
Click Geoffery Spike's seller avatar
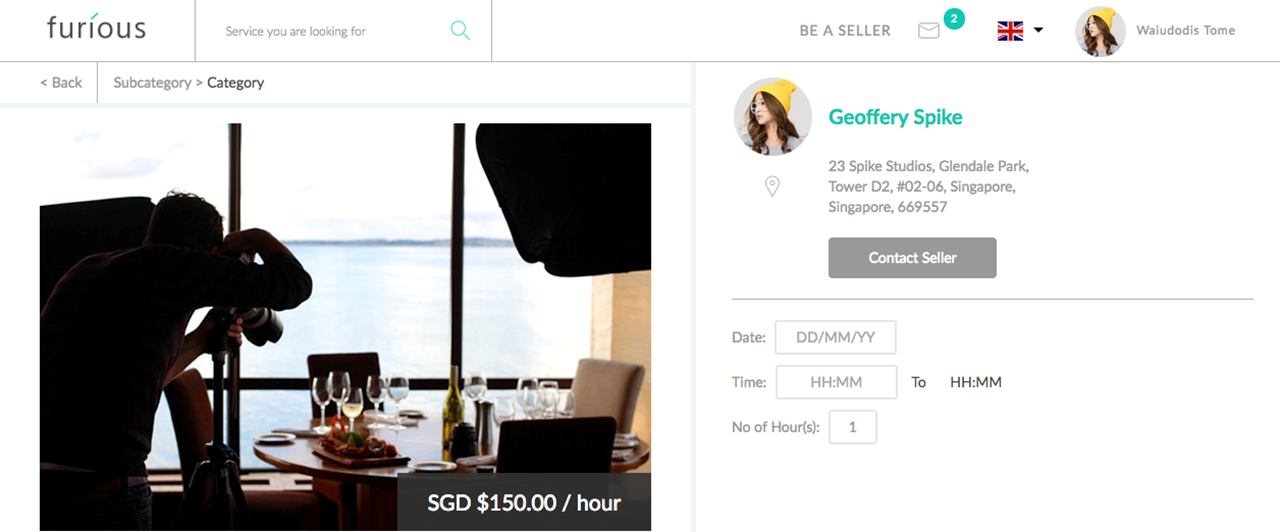pos(772,117)
